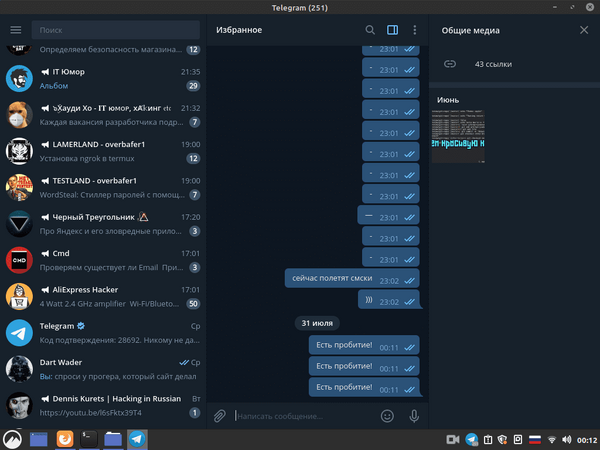Click the Telegram verified checkmark badge

[x=81, y=326]
